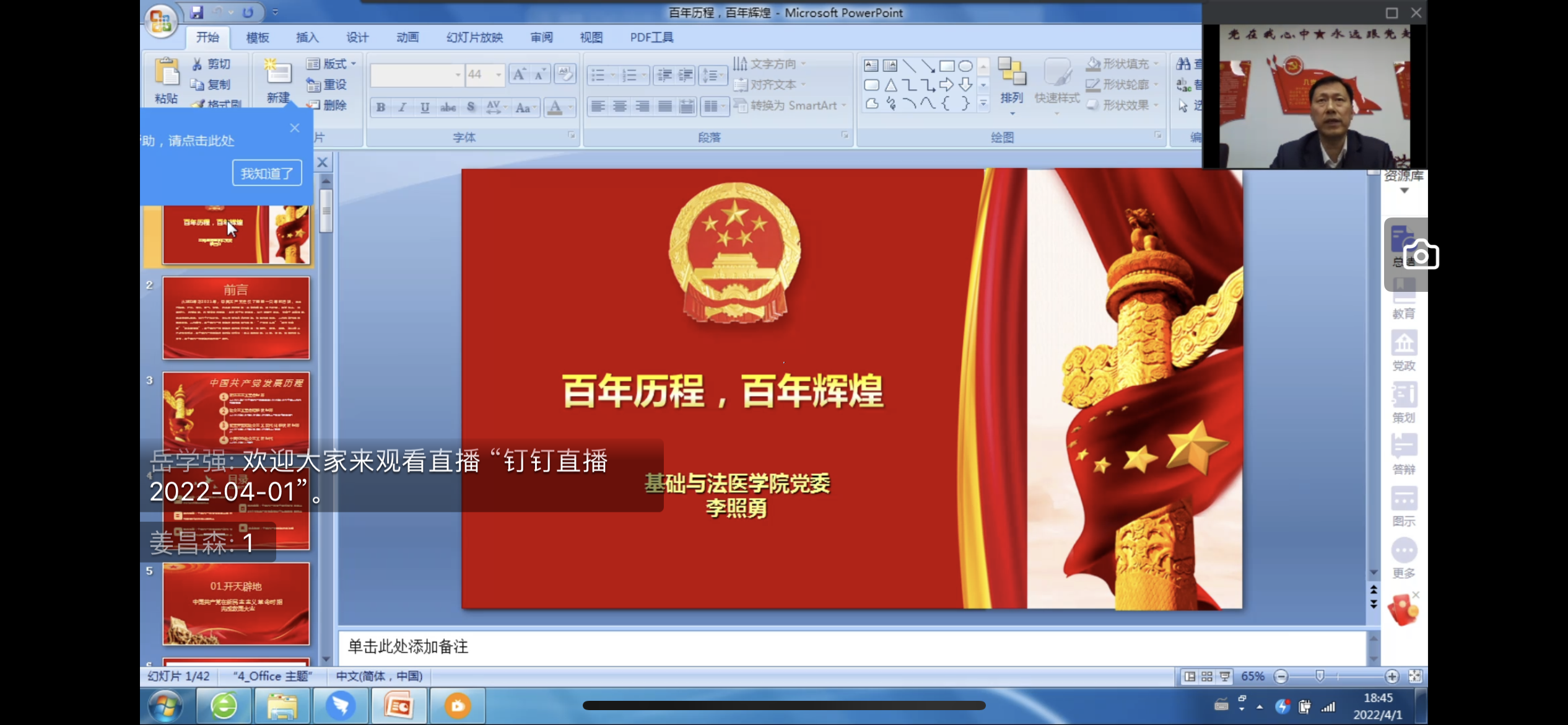Switch to the 插入 ribbon tab
The image size is (1568, 725).
pos(307,37)
